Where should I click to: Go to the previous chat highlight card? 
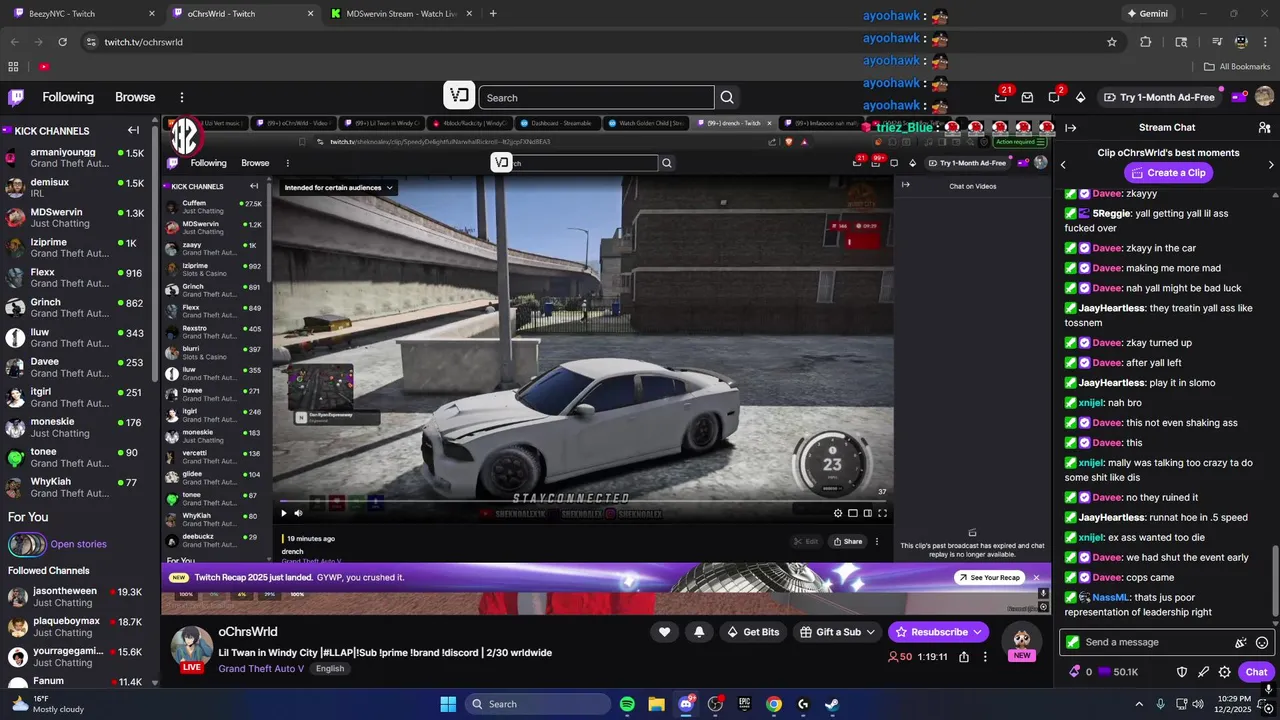1063,164
